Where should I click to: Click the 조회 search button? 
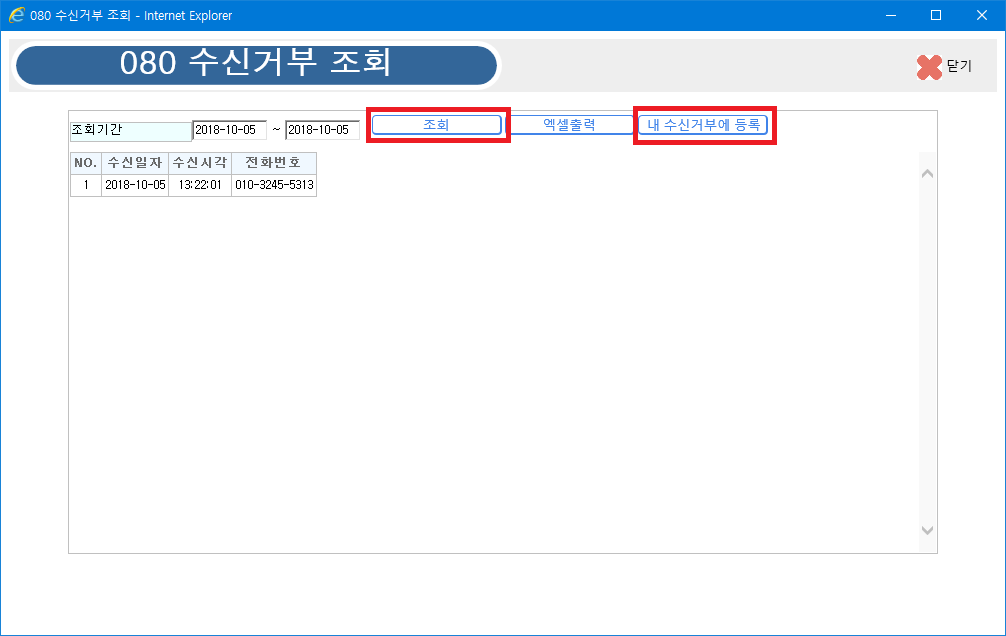coord(436,125)
